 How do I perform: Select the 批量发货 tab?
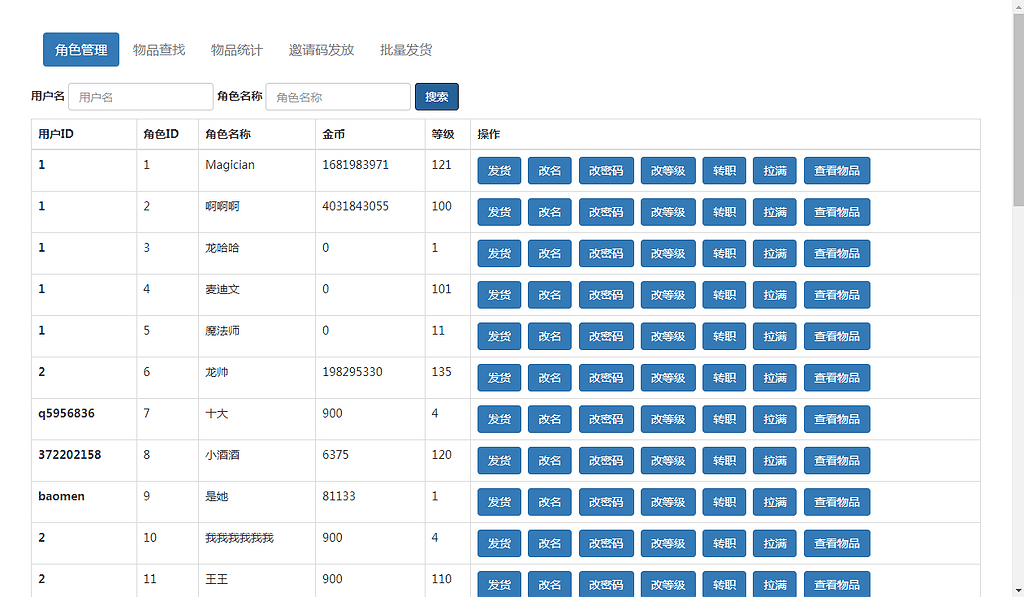[406, 50]
